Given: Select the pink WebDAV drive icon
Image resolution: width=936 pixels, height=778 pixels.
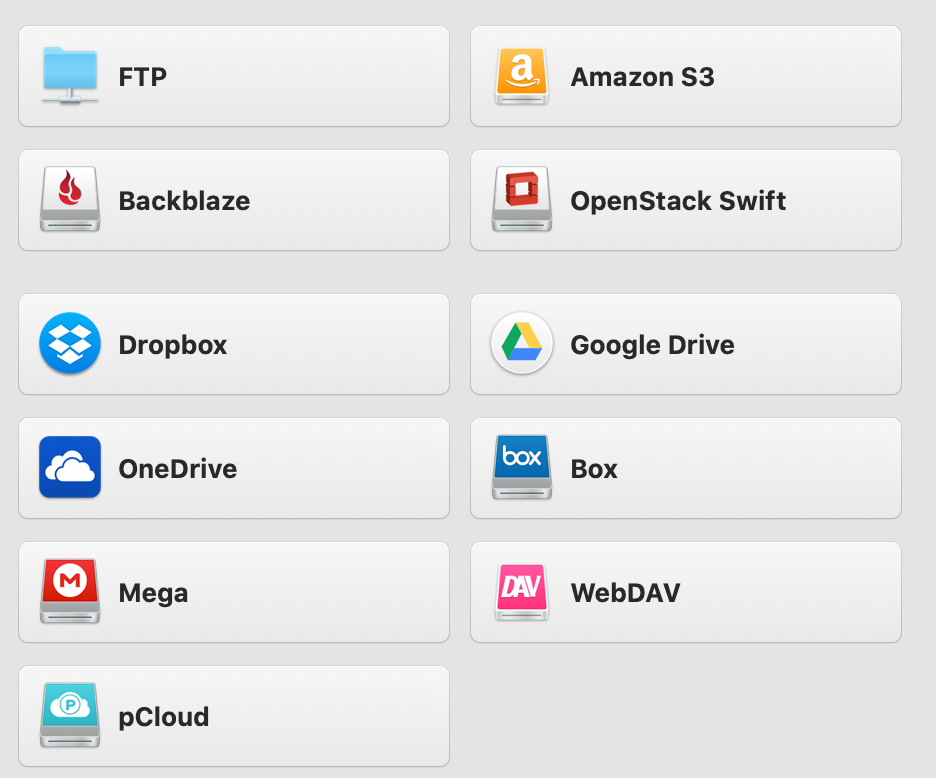Looking at the screenshot, I should (x=522, y=592).
